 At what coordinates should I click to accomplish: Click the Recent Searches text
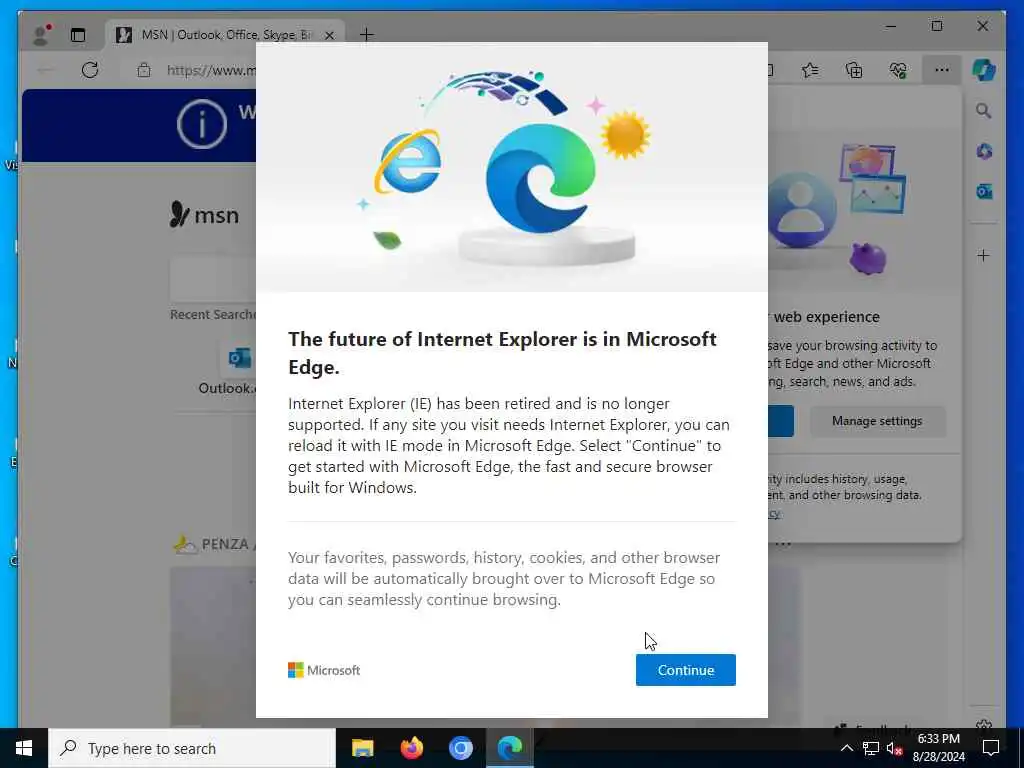coord(212,314)
